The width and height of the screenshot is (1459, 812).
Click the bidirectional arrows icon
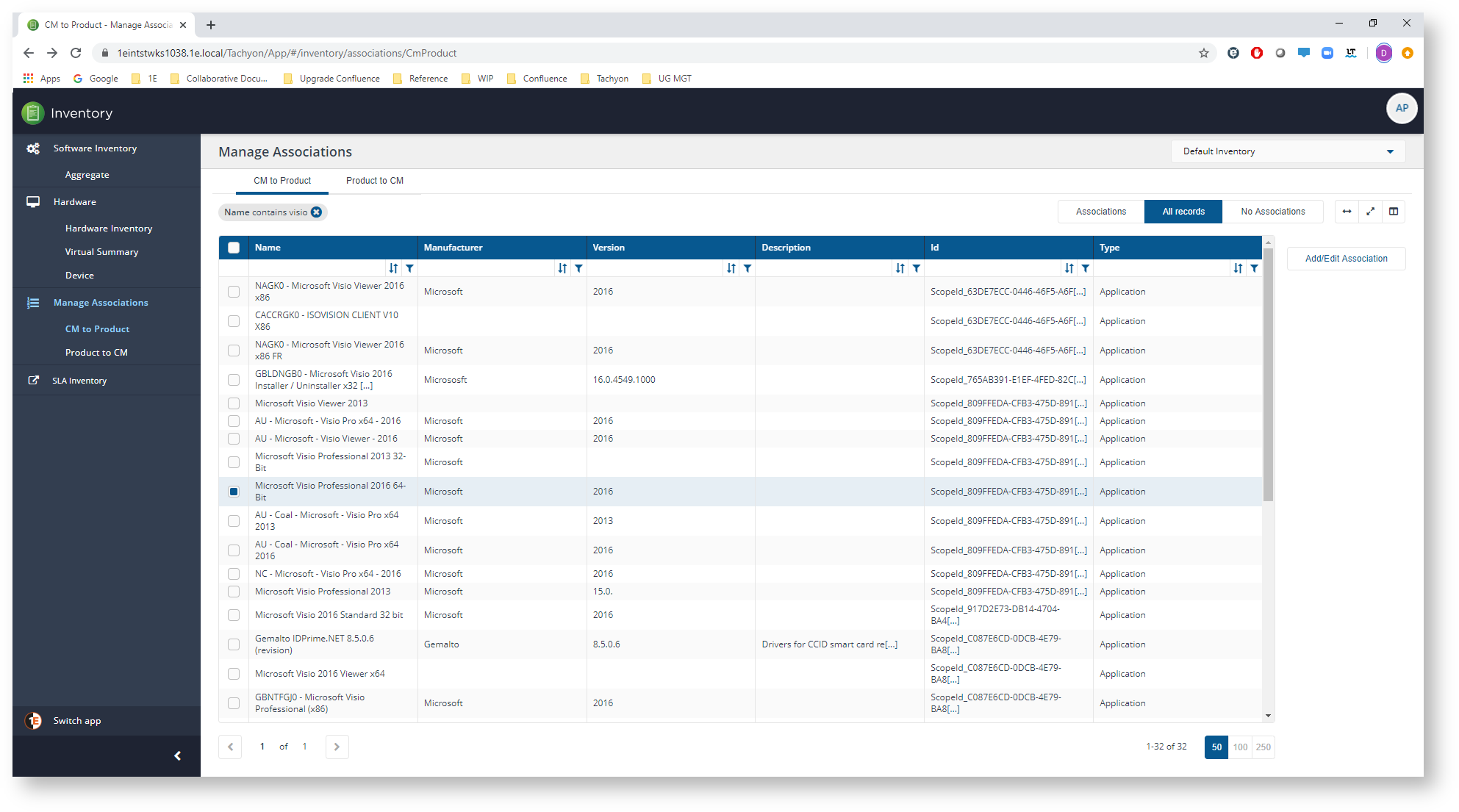coord(1347,211)
